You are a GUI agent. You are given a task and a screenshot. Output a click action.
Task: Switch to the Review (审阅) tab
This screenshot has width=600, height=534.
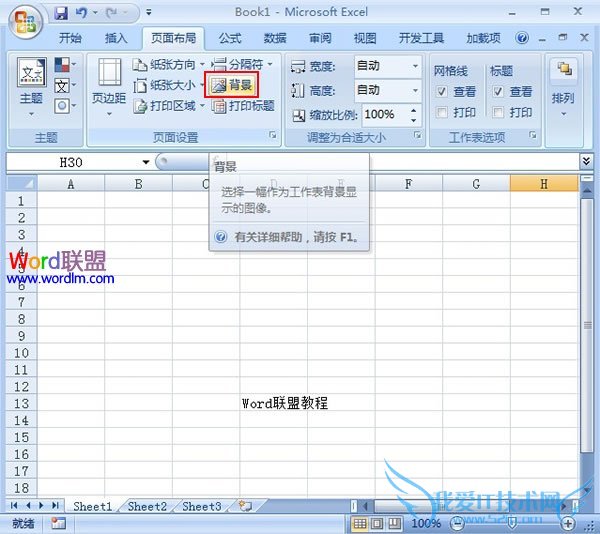(320, 38)
